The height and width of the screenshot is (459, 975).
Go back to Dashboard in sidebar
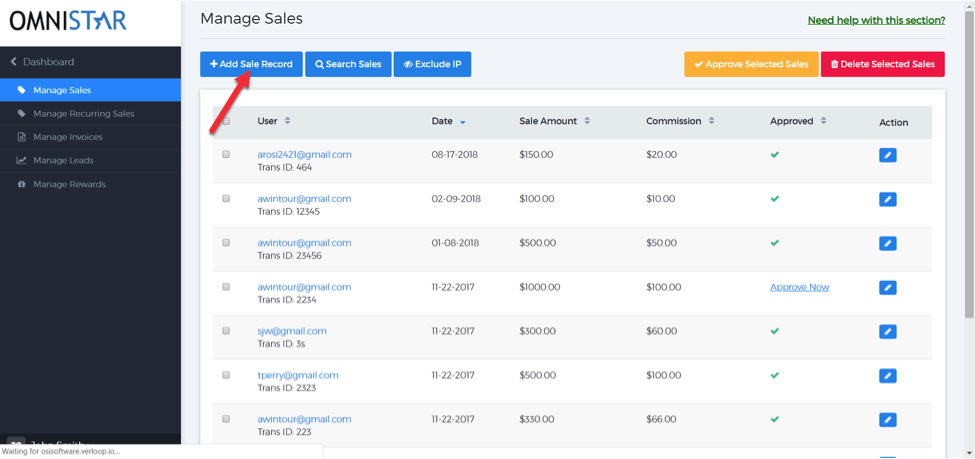[49, 62]
